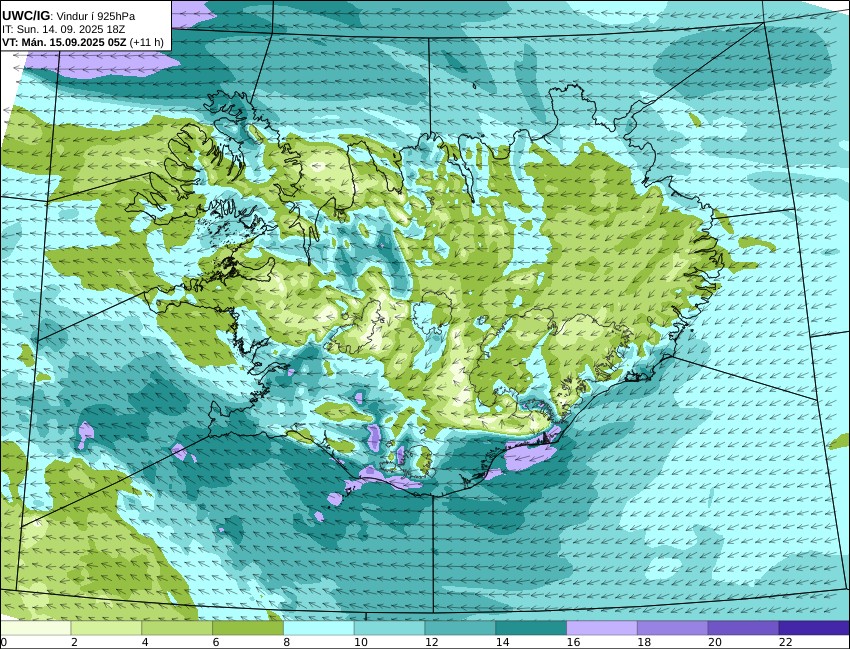Image resolution: width=850 pixels, height=649 pixels.
Task: Click the 0–2 m/s palest legend swatch
Action: click(x=35, y=628)
